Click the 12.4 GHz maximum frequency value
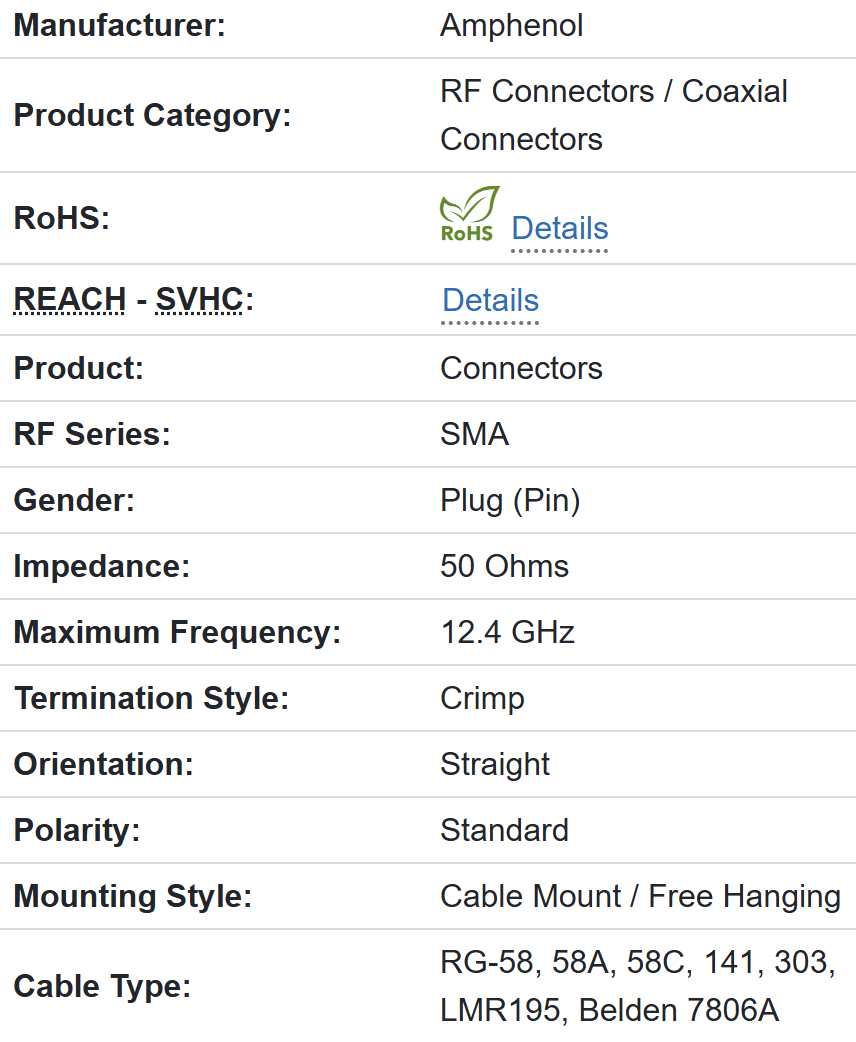 tap(507, 633)
